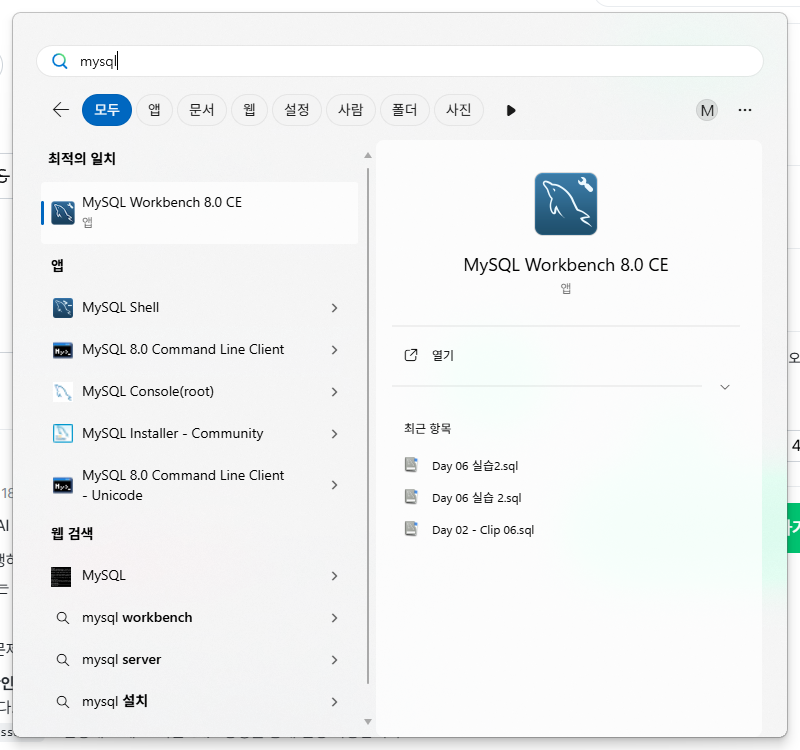
Task: Expand more actions chevron in preview pane
Action: [724, 387]
